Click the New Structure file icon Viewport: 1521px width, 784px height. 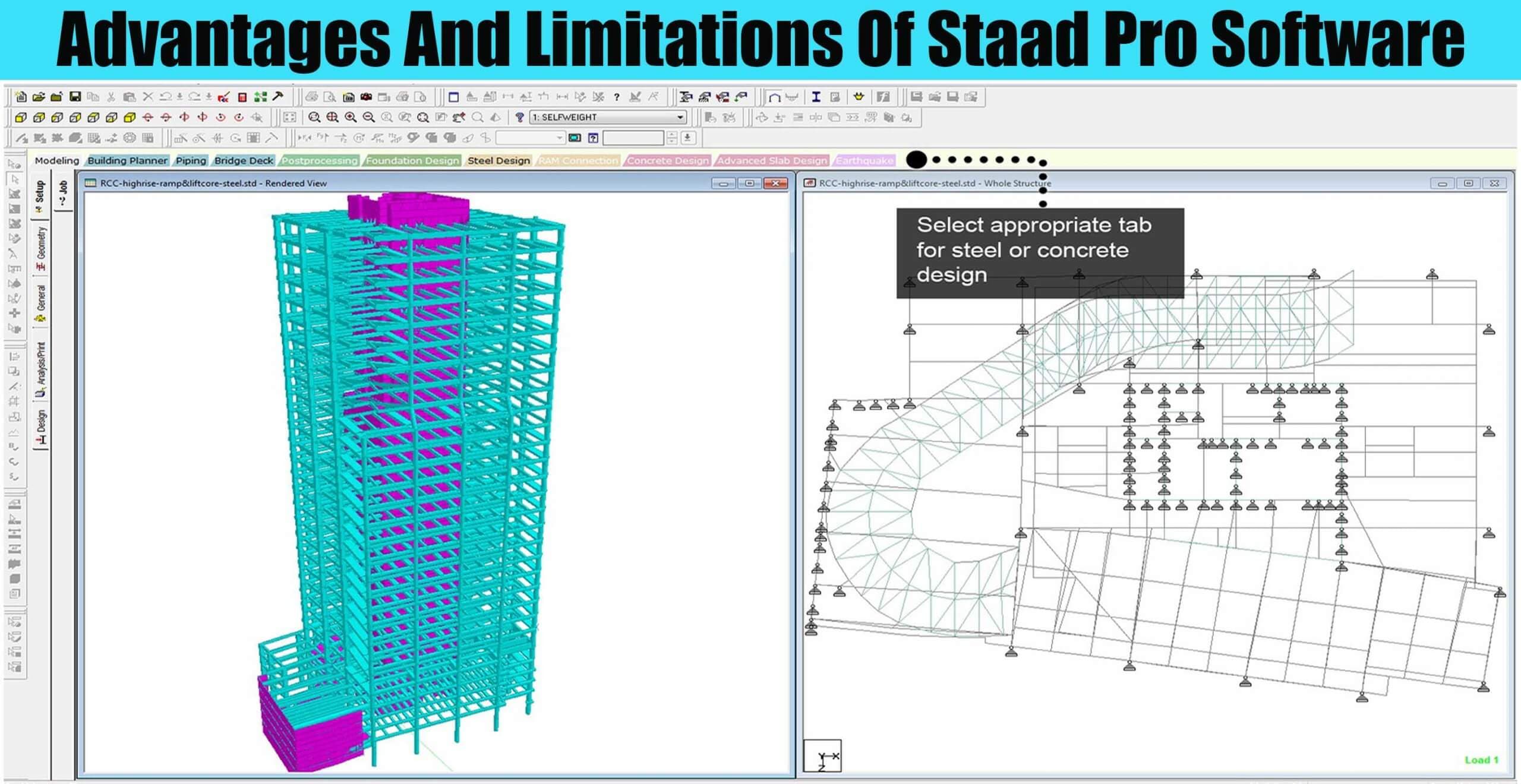click(21, 96)
